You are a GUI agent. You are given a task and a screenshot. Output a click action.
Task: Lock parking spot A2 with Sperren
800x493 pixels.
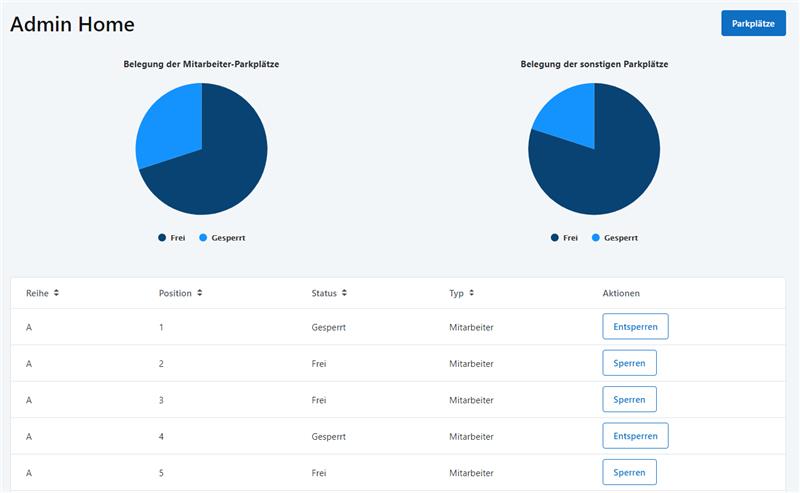[x=629, y=363]
